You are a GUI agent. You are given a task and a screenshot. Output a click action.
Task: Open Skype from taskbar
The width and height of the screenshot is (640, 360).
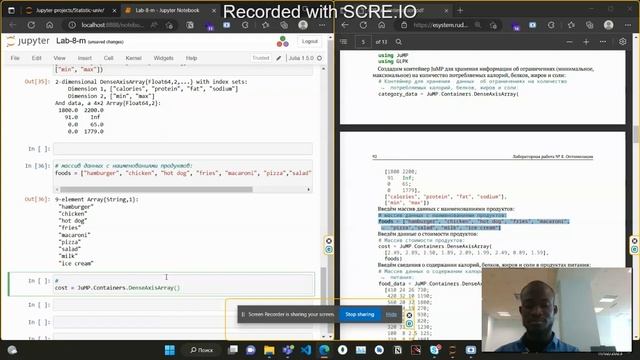(434, 350)
